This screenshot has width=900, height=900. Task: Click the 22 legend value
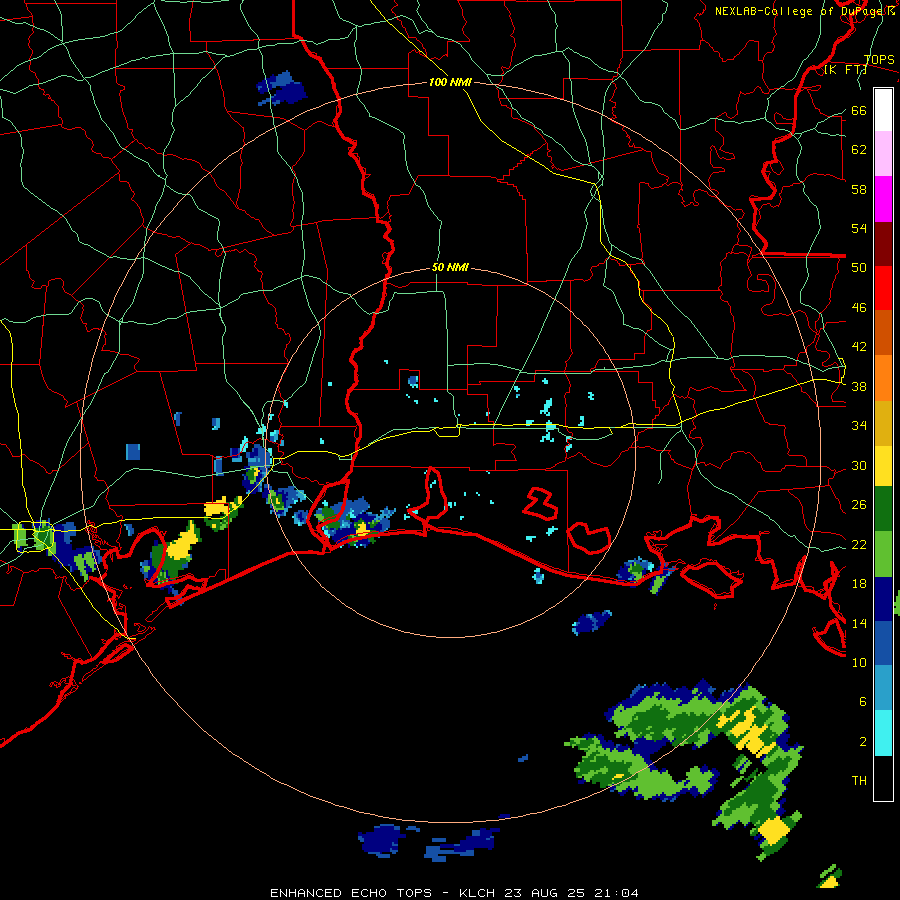click(x=859, y=545)
